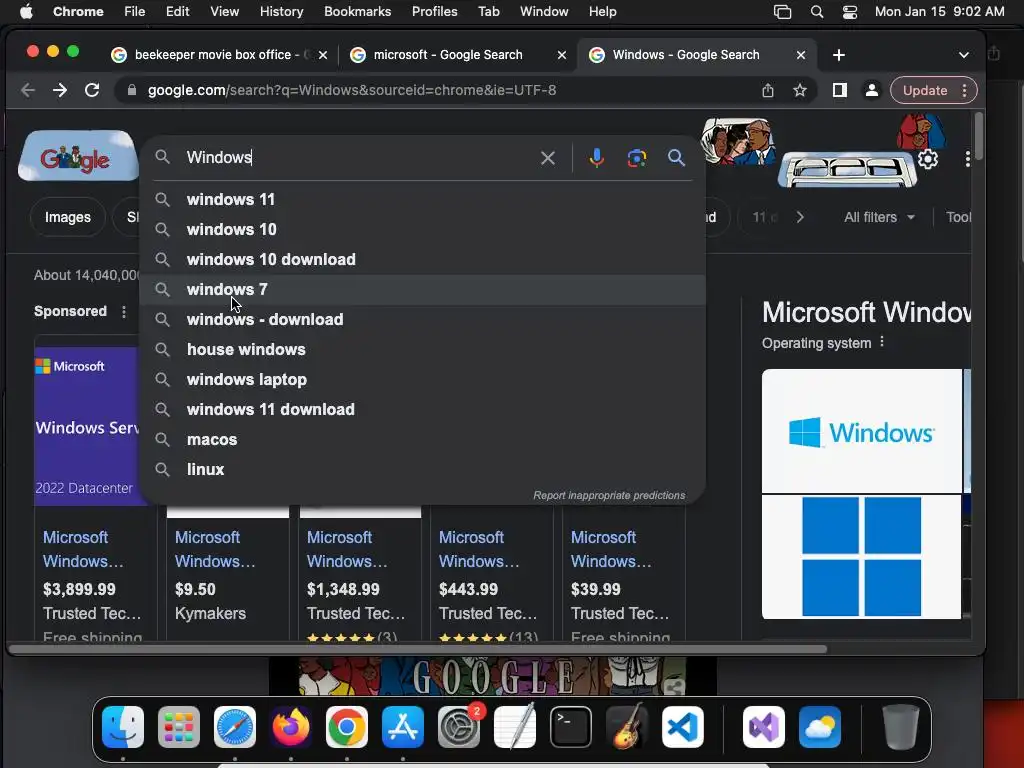
Task: Click Report inappropriate predictions link
Action: coord(609,496)
